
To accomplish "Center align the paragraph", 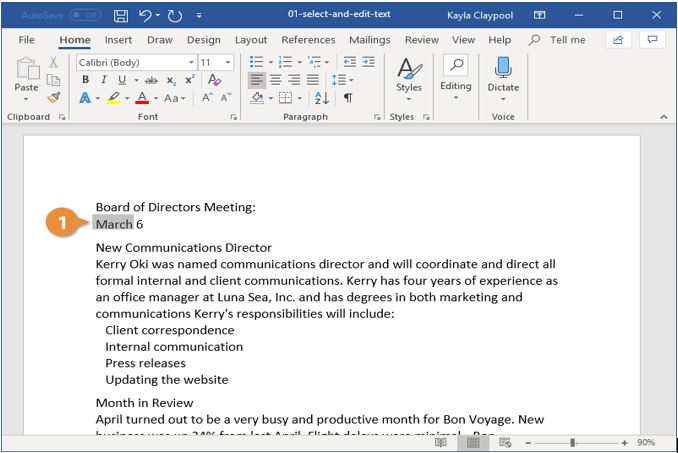I will (275, 80).
